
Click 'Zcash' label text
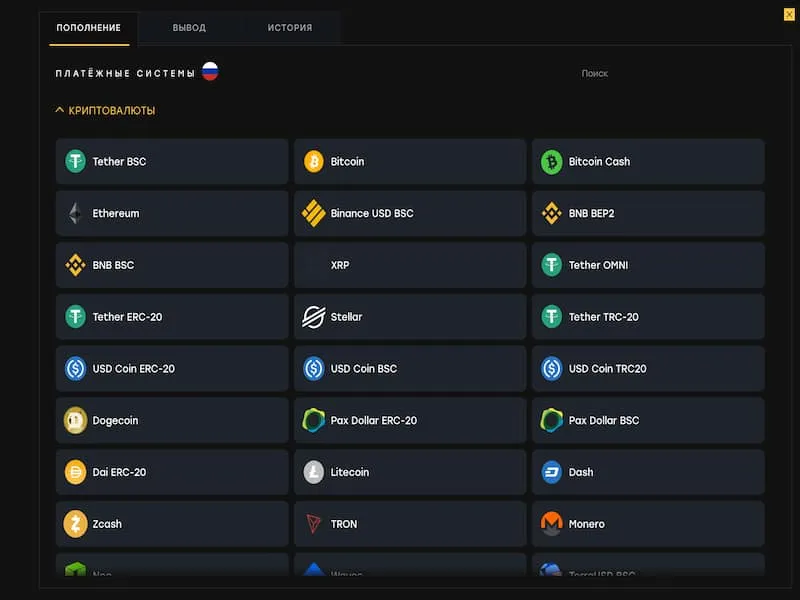click(107, 524)
